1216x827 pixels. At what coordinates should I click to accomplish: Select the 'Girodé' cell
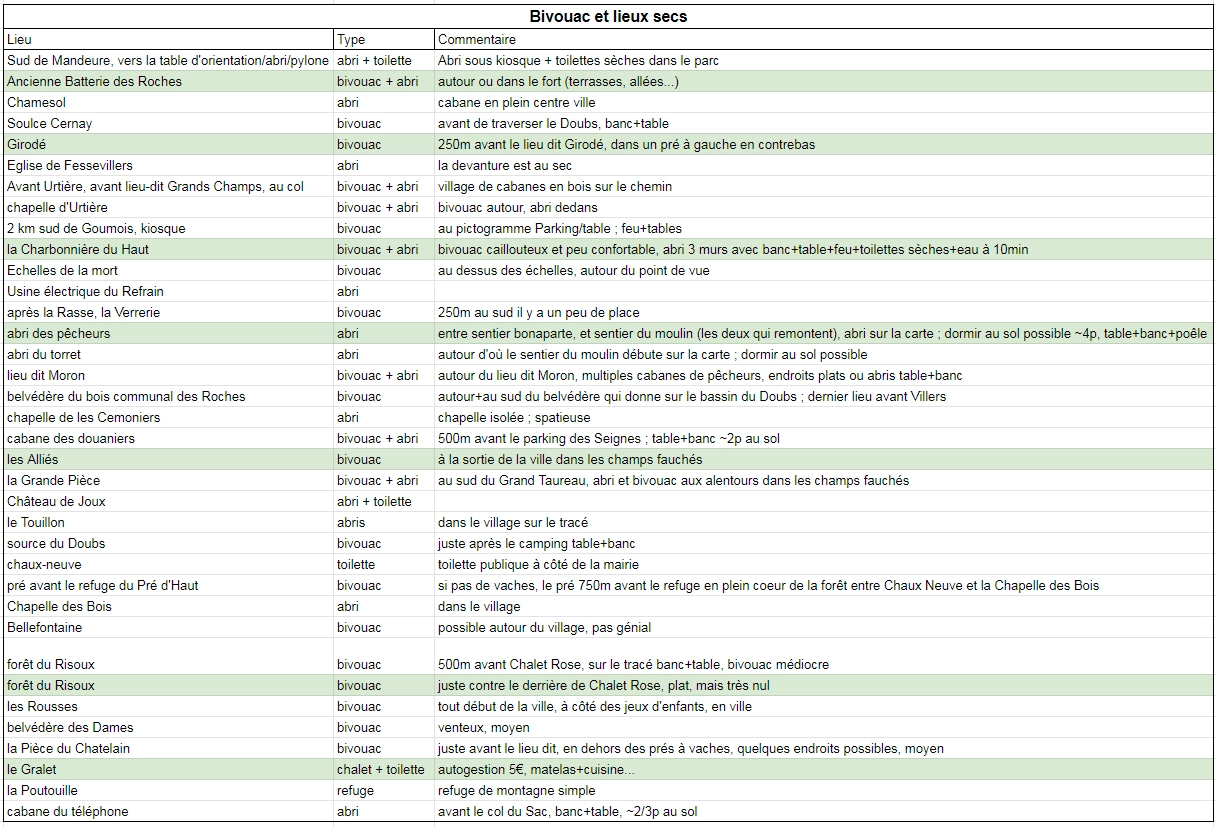169,145
